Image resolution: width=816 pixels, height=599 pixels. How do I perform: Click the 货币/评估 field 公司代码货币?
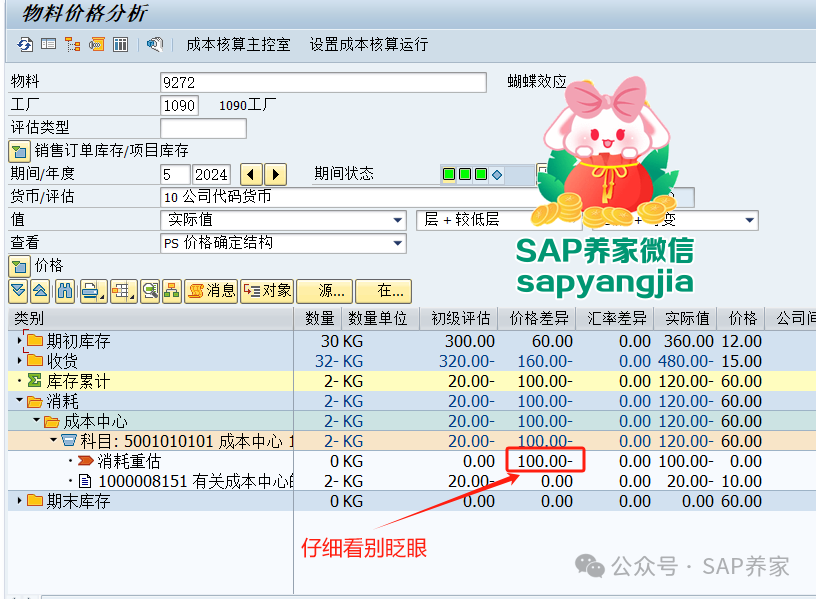tap(349, 197)
